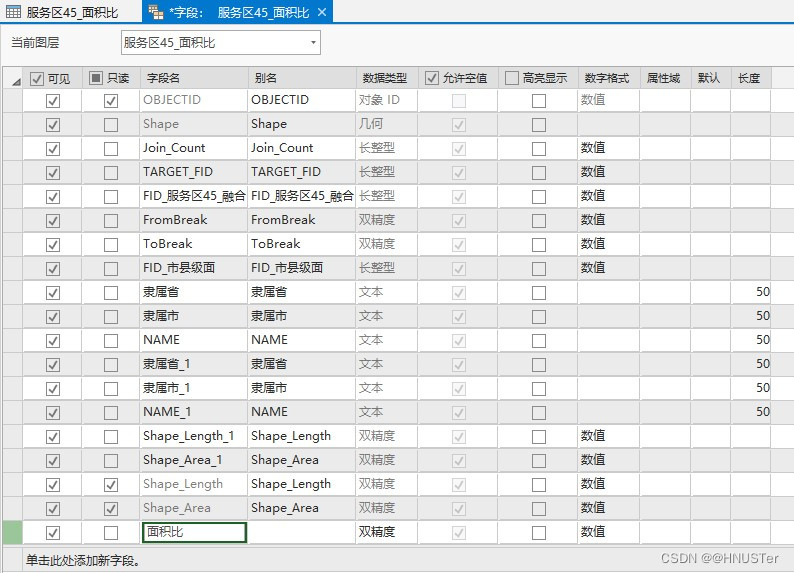Click the FID_市县级面 field name
Screen dimensions: 794x573
[x=194, y=268]
